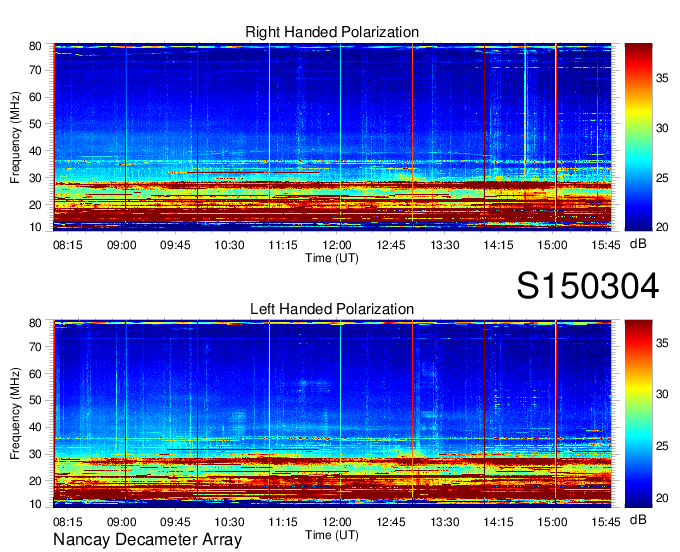The width and height of the screenshot is (680, 552).
Task: Click the "09:45" time tick on the Left Handed plot
Action: click(x=175, y=522)
